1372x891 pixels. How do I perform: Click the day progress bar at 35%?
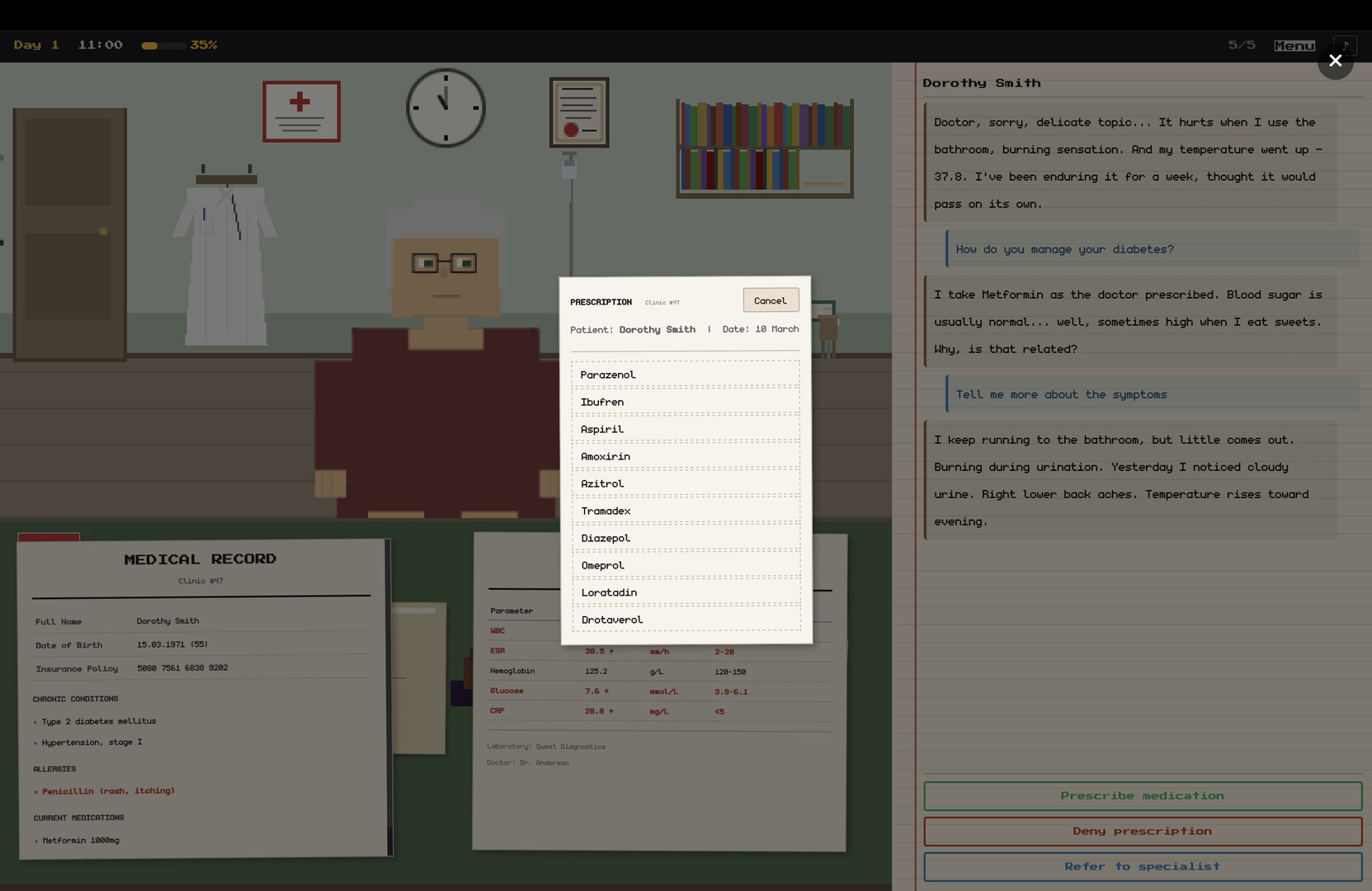click(x=163, y=45)
